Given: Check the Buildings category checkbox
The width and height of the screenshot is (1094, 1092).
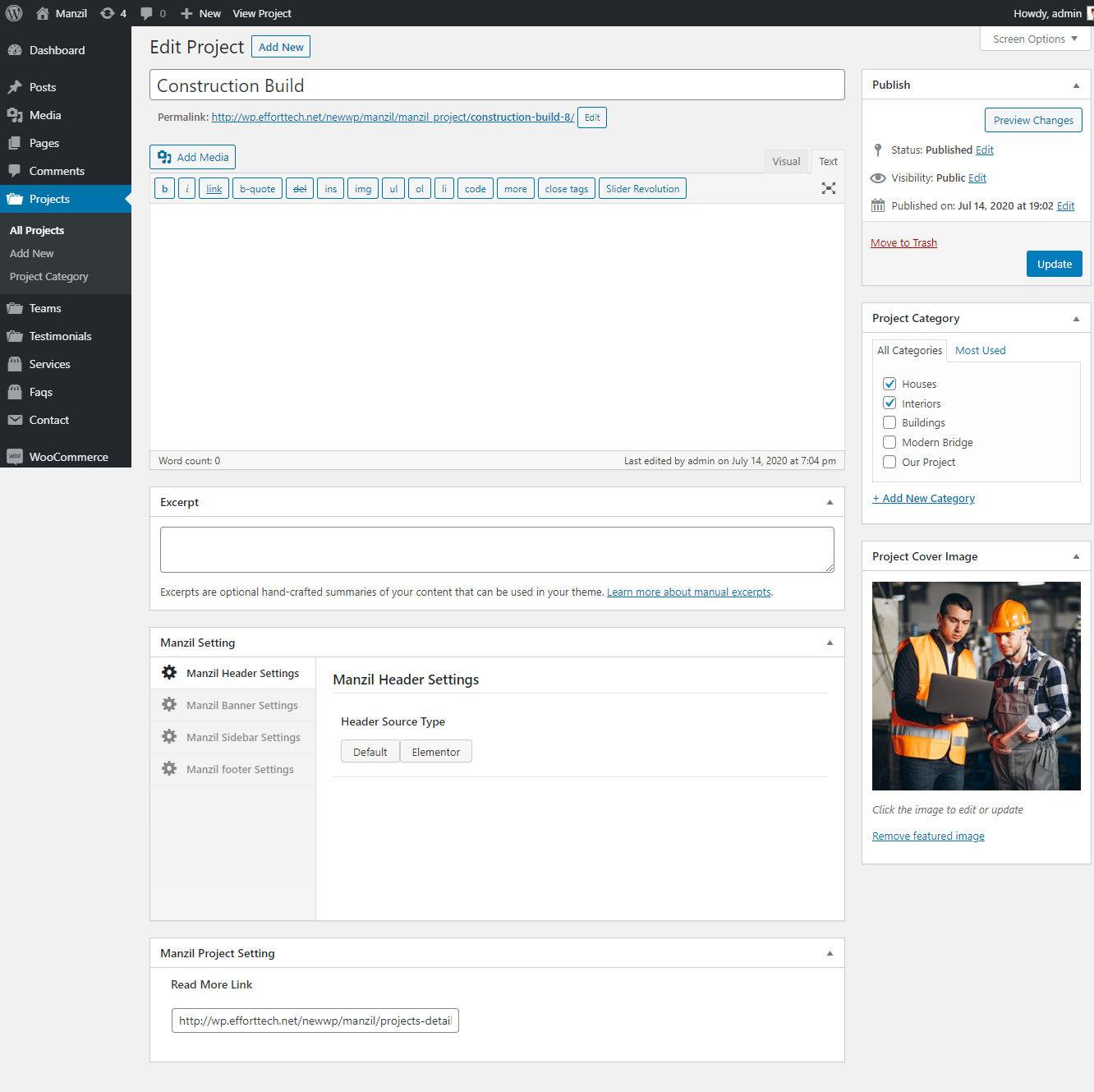Looking at the screenshot, I should coord(889,422).
